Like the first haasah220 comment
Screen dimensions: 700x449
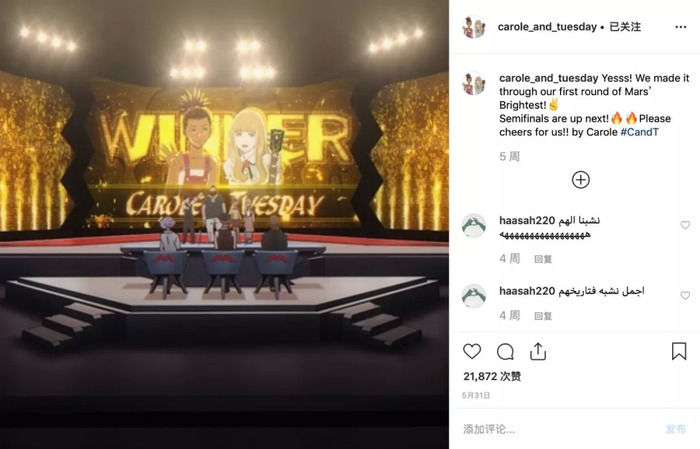point(685,225)
